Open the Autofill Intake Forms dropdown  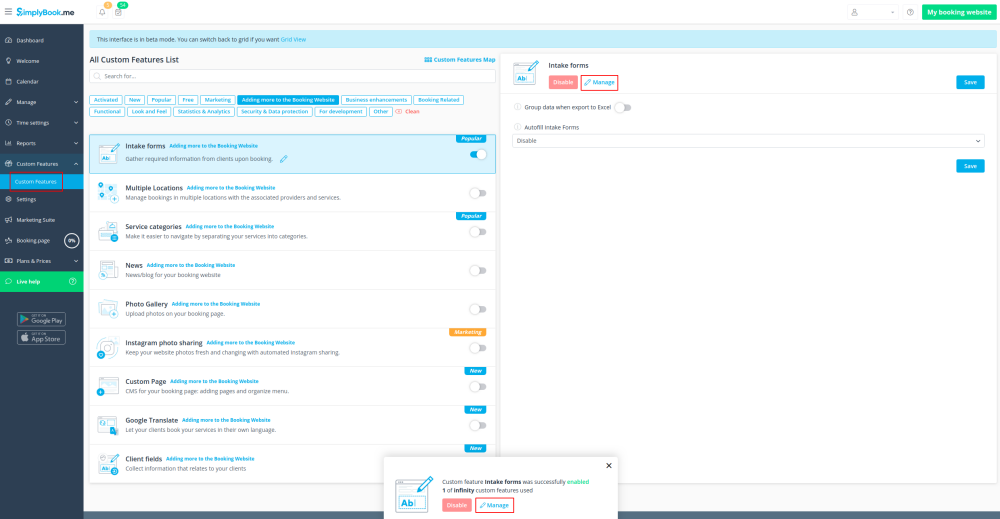click(748, 141)
